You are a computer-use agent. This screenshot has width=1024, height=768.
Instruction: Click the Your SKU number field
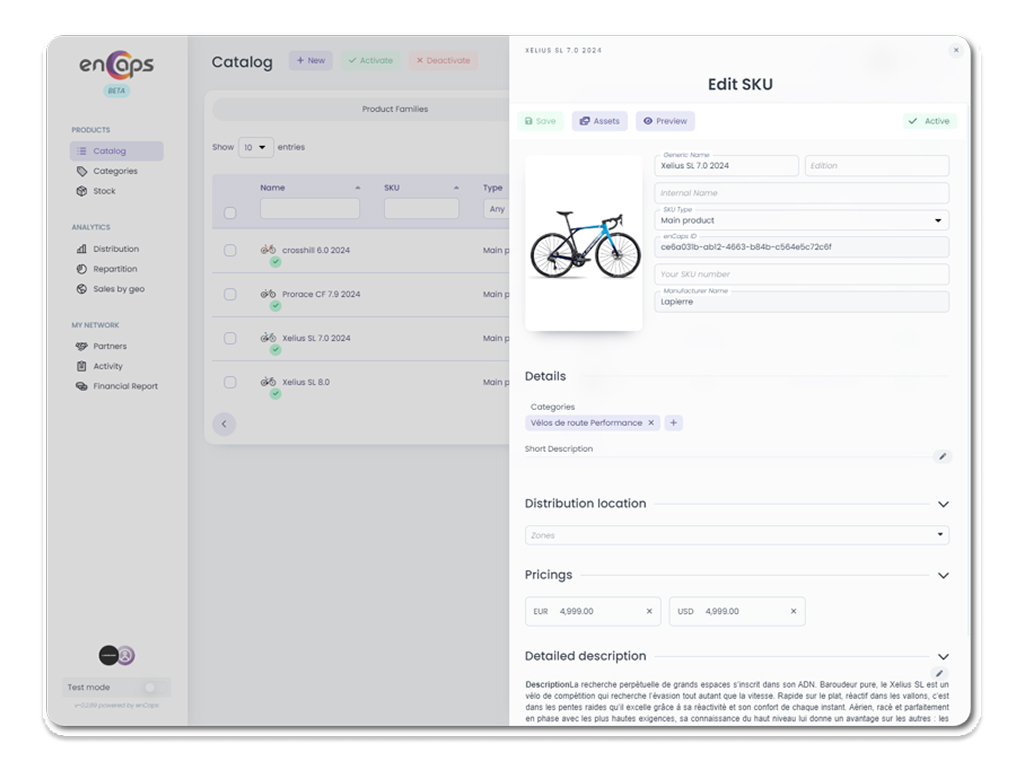tap(801, 274)
